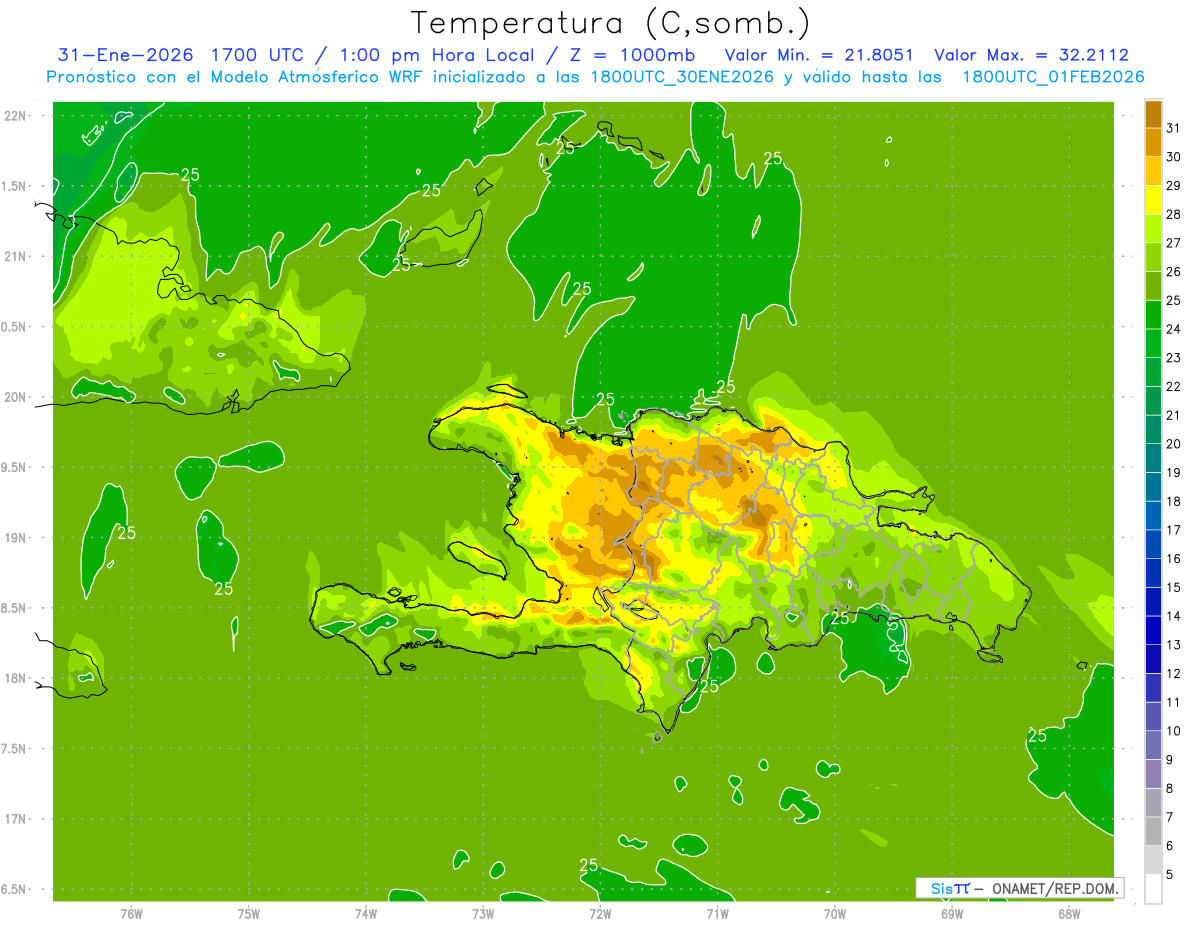Click the gold legend swatch between 29 and 30
This screenshot has width=1200, height=927.
[x=1153, y=171]
